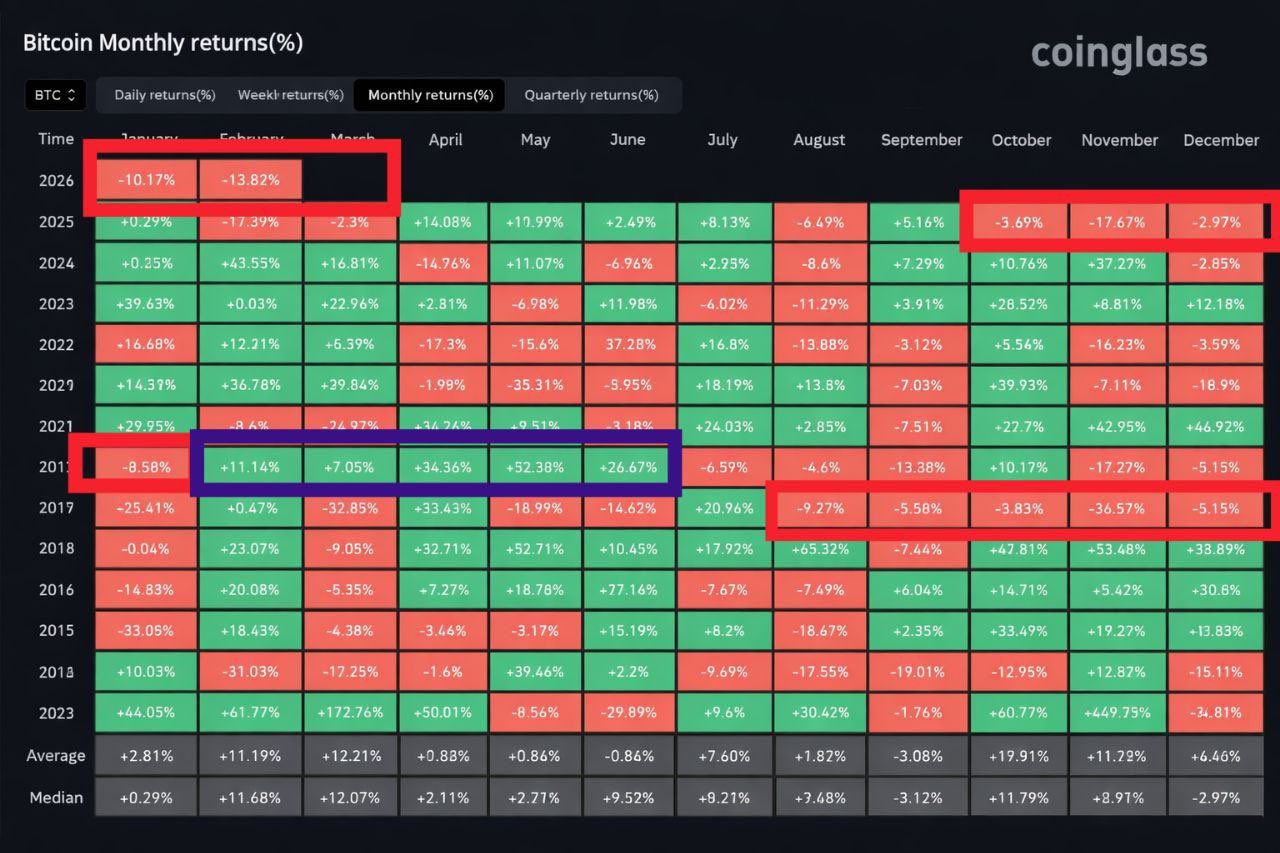Click the -13.82% February 2026 cell
The width and height of the screenshot is (1280, 853).
point(249,180)
